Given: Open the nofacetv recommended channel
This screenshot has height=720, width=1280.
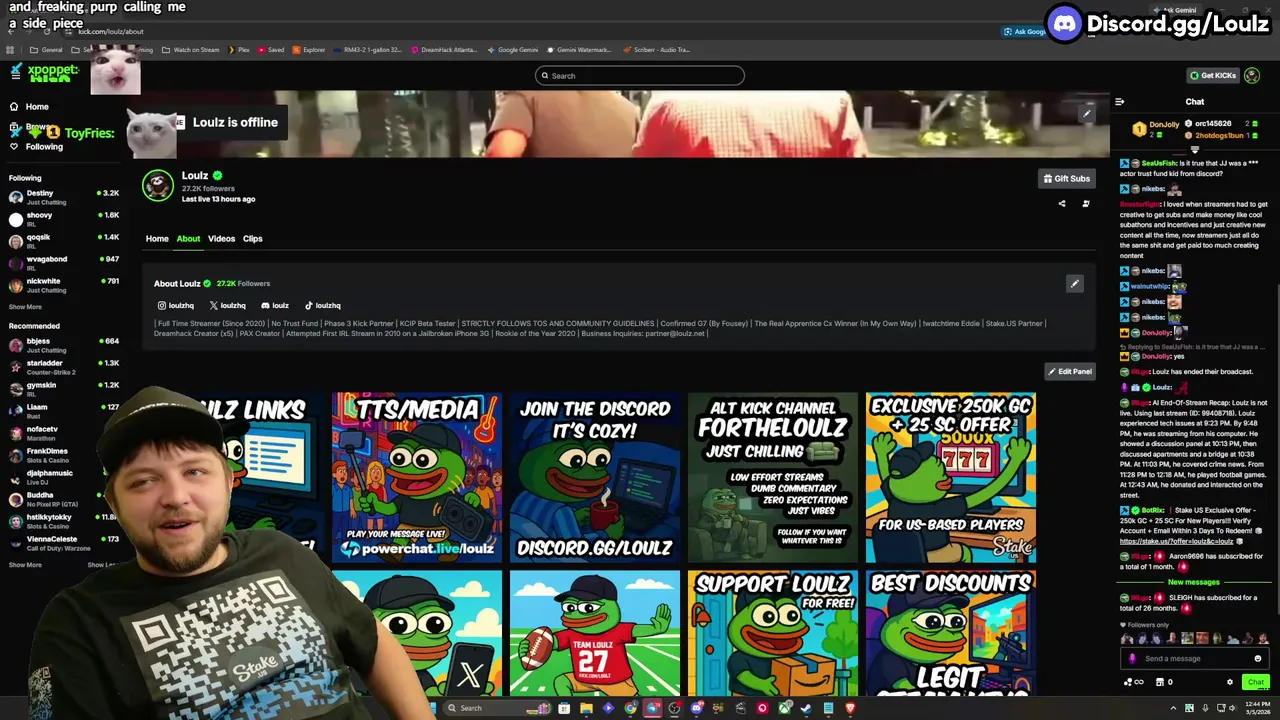Looking at the screenshot, I should click(x=64, y=433).
